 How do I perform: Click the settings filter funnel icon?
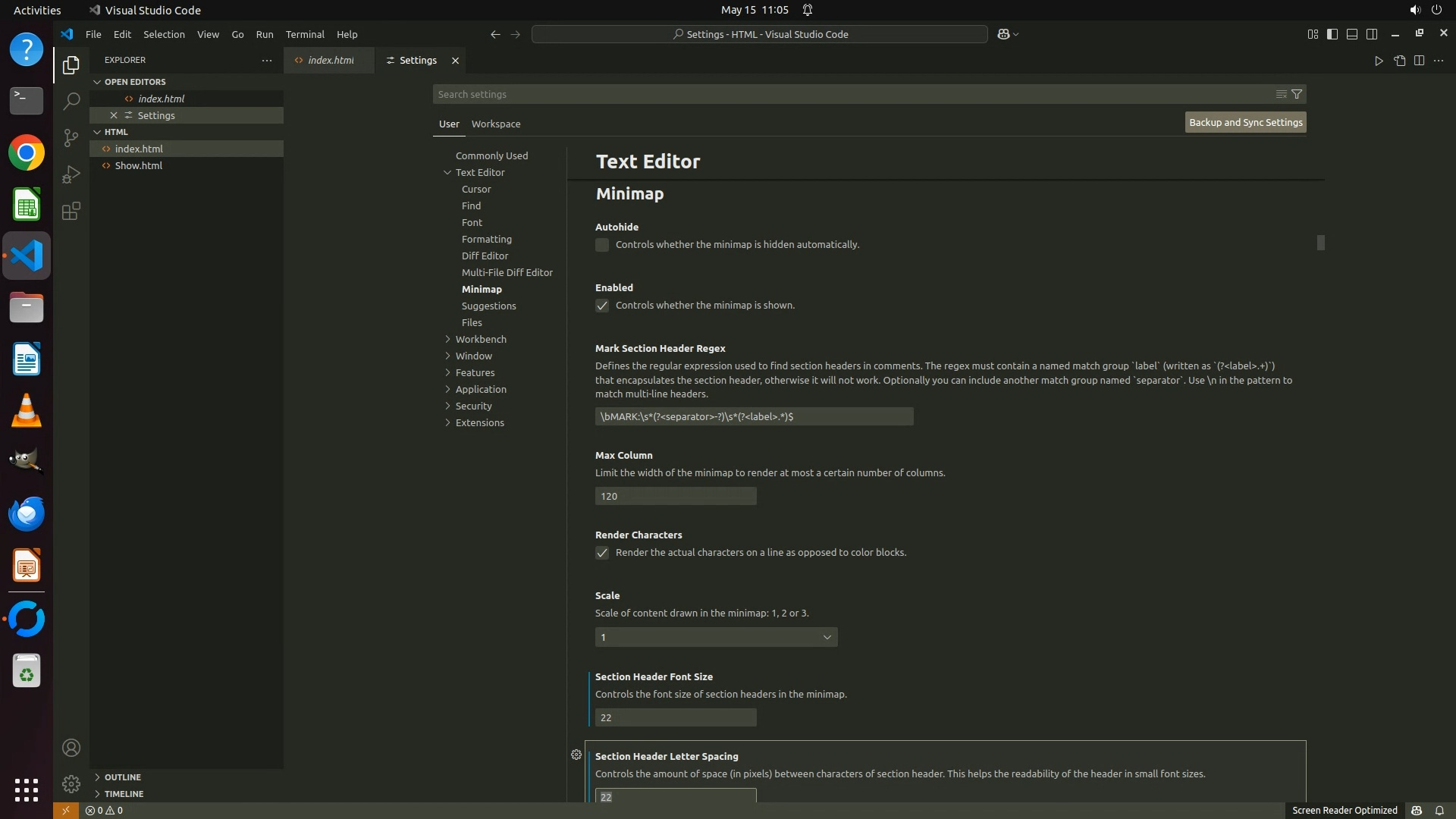pos(1297,94)
